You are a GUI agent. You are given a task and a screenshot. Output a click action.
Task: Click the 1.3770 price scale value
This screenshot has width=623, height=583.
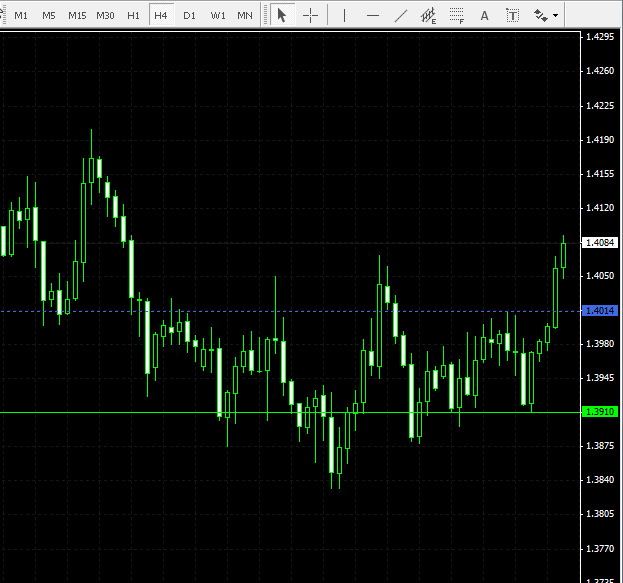coord(600,549)
